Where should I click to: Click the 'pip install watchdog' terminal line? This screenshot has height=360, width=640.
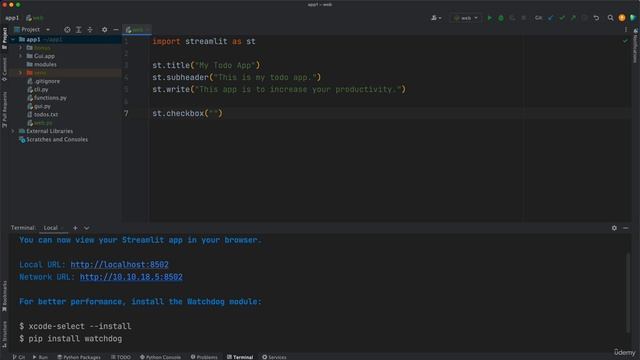point(71,339)
